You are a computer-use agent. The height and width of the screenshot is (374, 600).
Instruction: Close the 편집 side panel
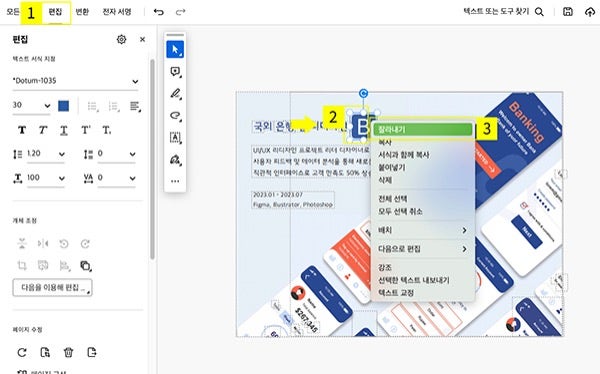pyautogui.click(x=142, y=39)
